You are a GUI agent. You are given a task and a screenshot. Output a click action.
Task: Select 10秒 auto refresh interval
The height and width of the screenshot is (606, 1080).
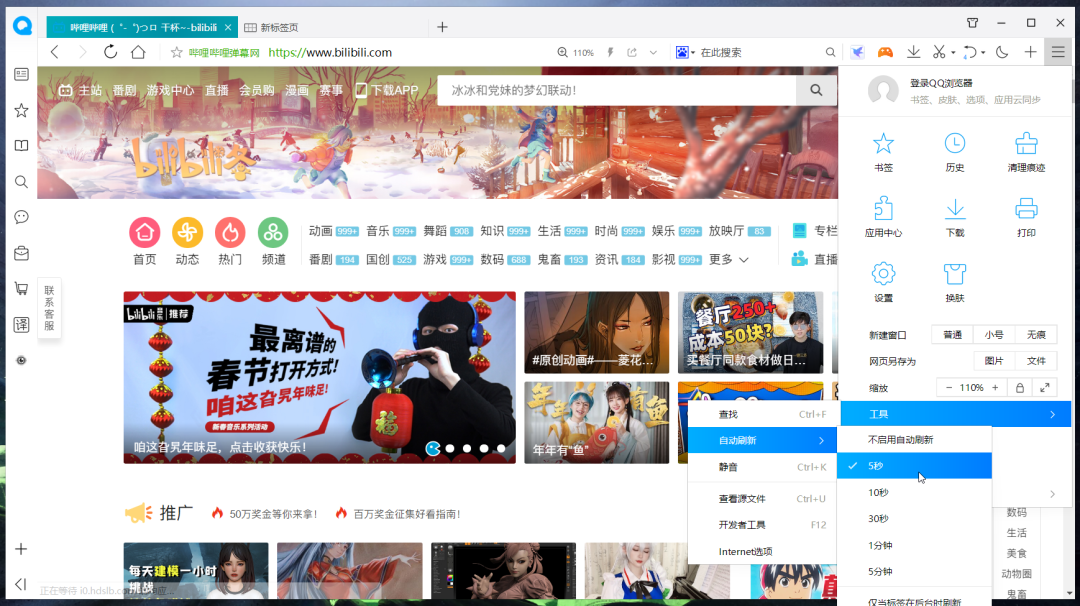pos(915,492)
